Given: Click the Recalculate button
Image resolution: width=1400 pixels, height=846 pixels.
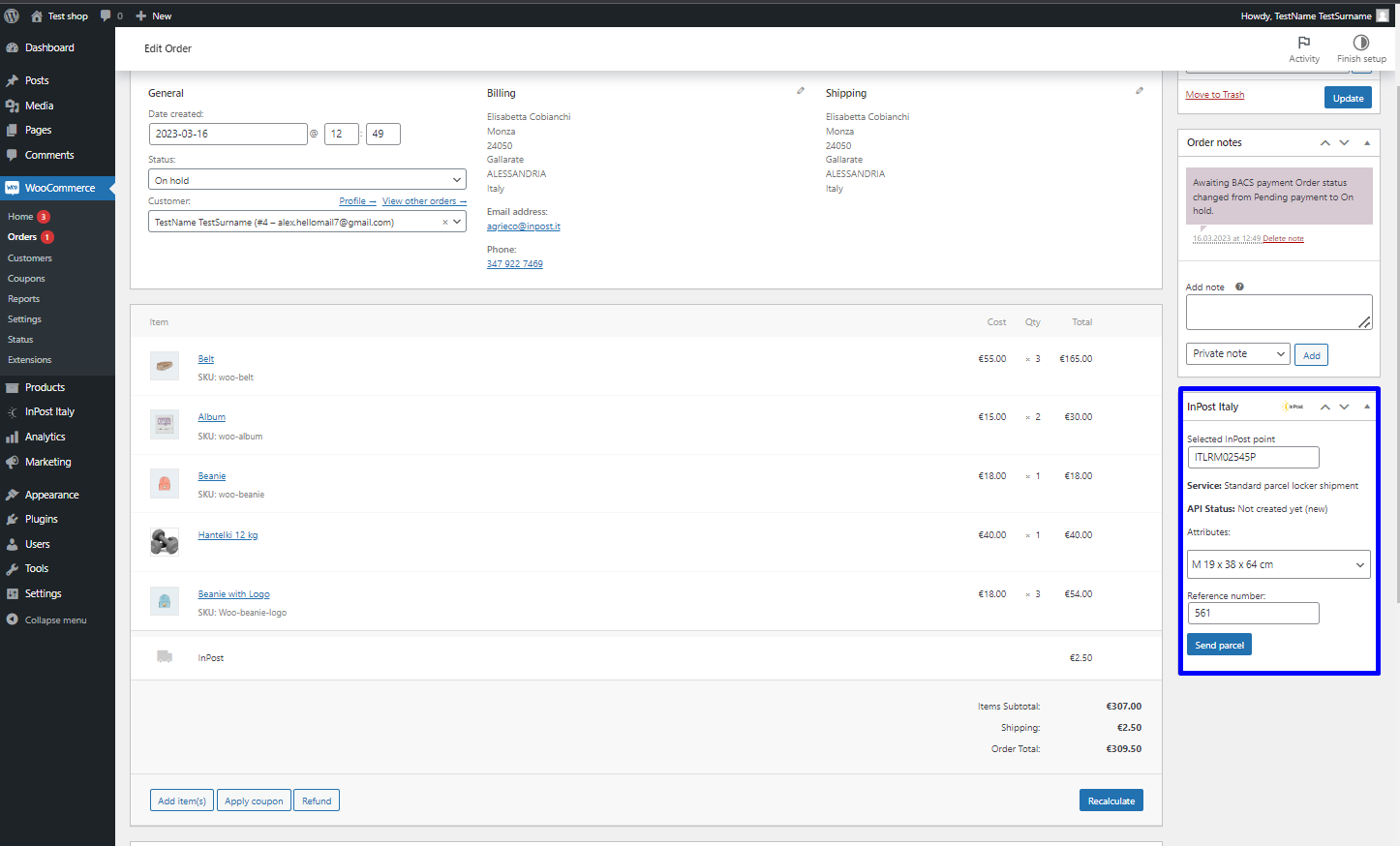Looking at the screenshot, I should (x=1111, y=801).
